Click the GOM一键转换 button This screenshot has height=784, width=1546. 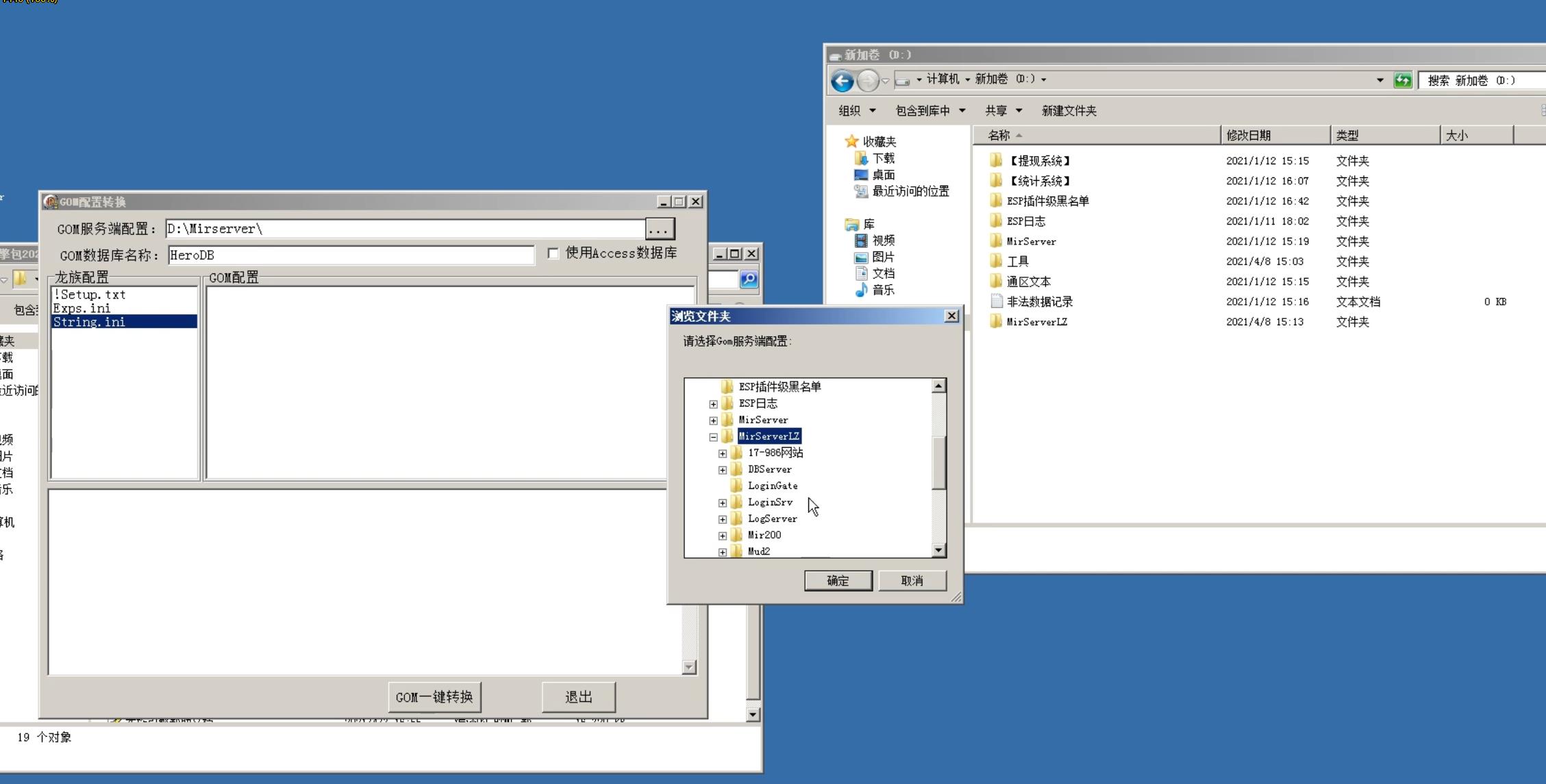tap(434, 697)
